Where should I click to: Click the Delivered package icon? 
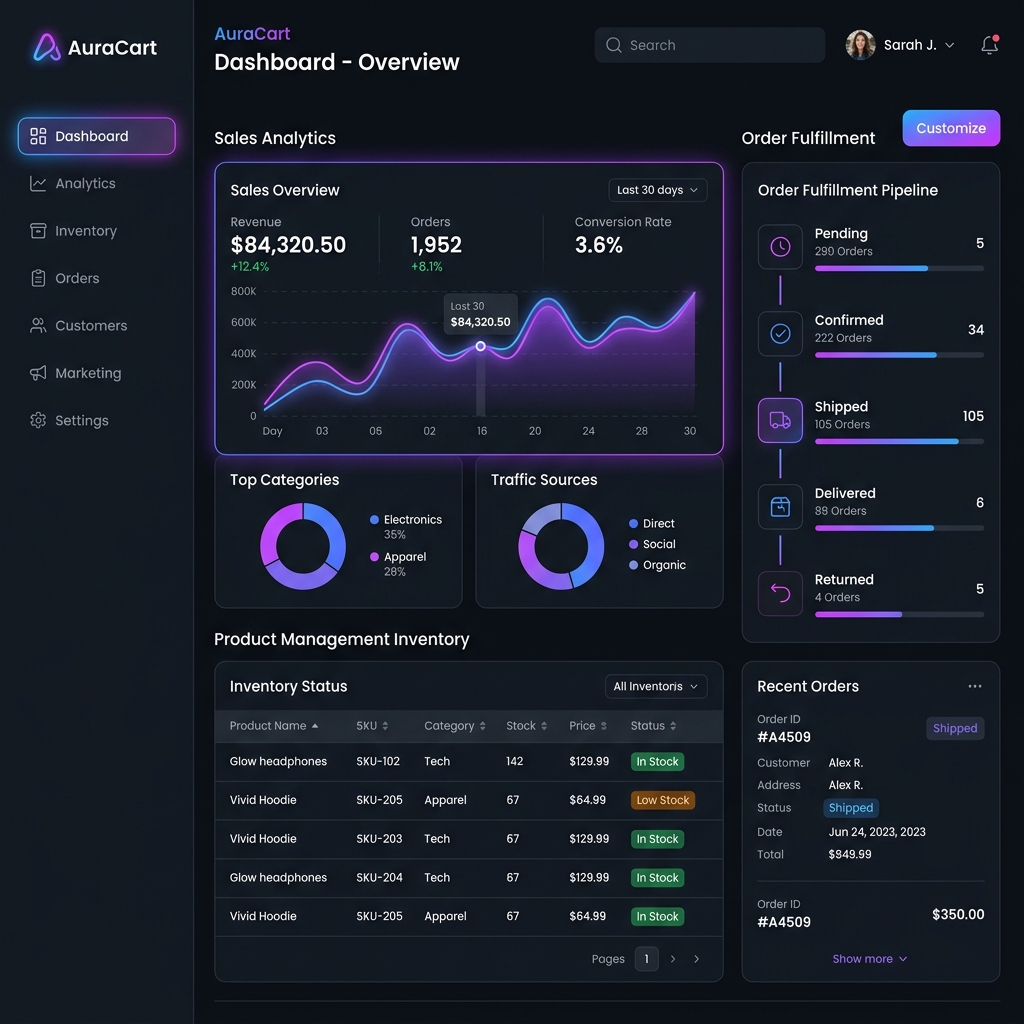(780, 506)
